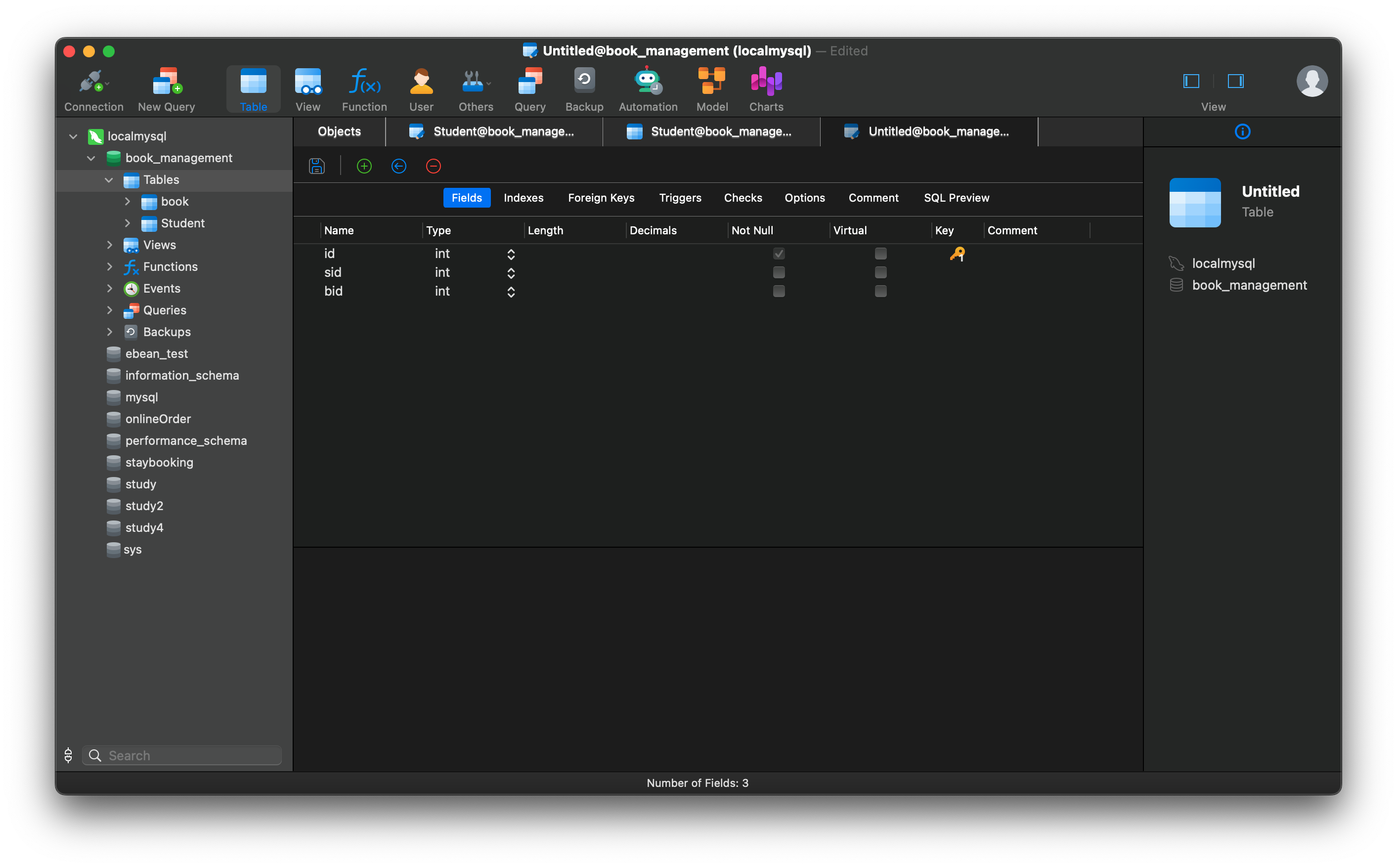Switch to SQL Preview tab
The image size is (1397, 868).
point(956,197)
